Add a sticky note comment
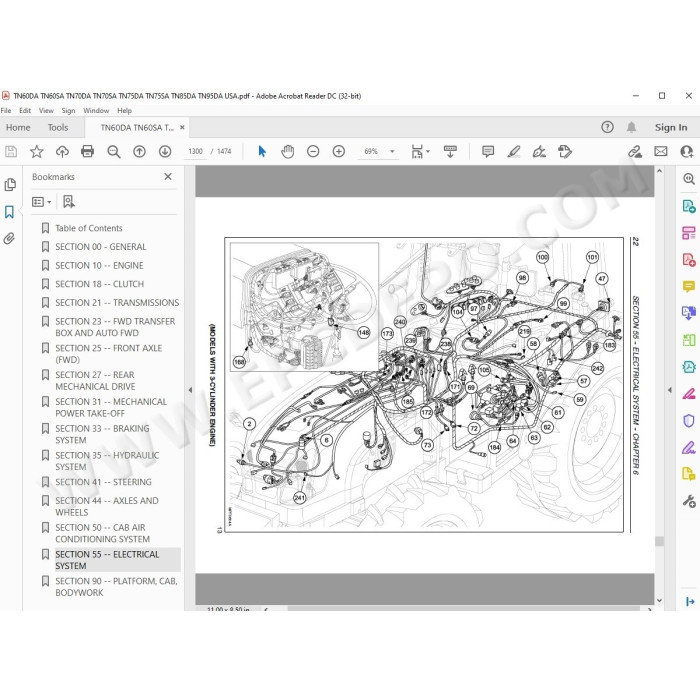Viewport: 700px width, 700px height. click(x=488, y=151)
